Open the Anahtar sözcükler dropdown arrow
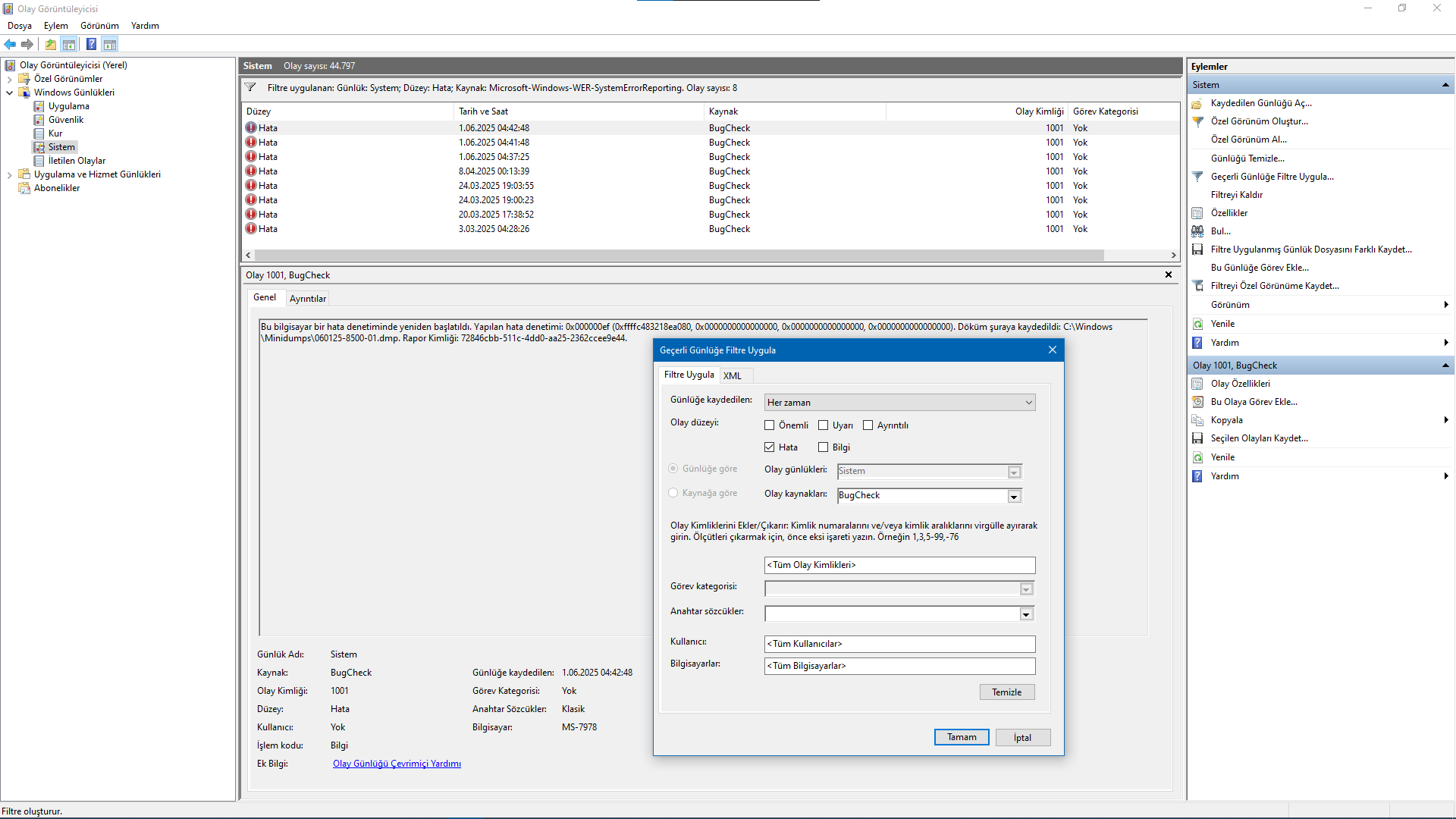Image resolution: width=1456 pixels, height=819 pixels. [x=1026, y=614]
